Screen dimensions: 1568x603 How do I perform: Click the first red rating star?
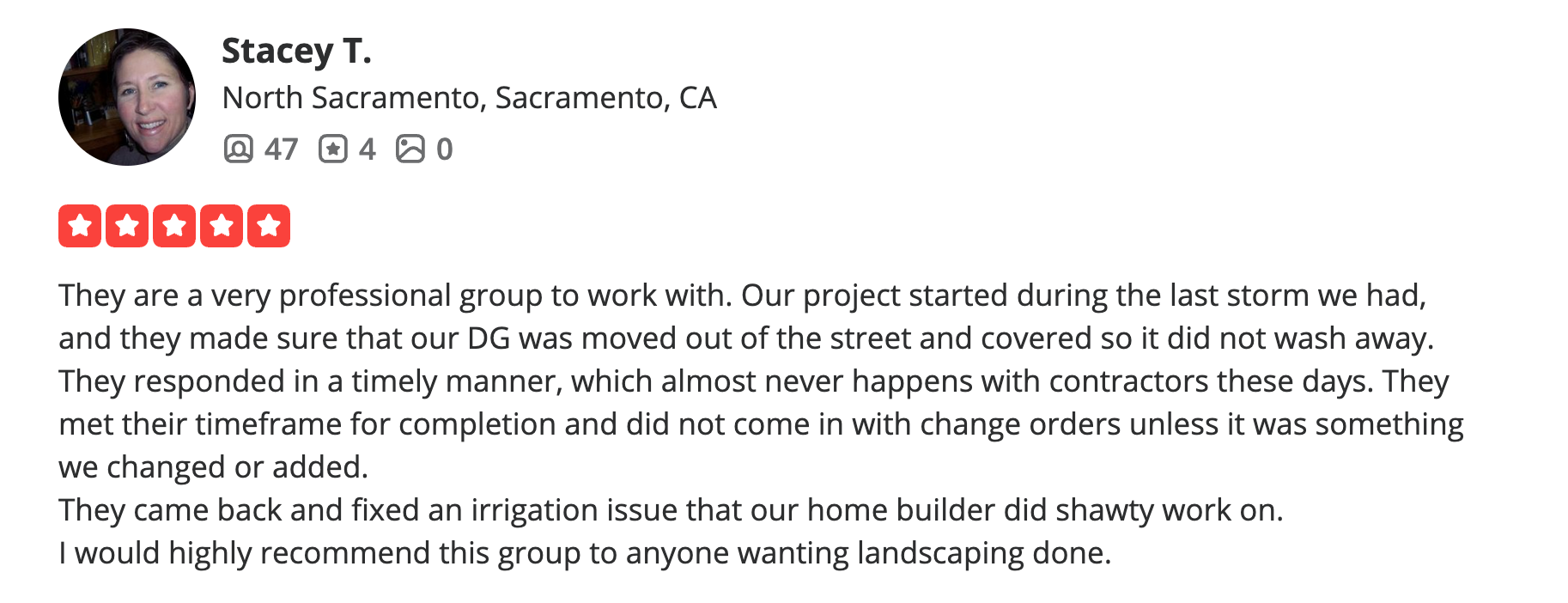click(80, 226)
